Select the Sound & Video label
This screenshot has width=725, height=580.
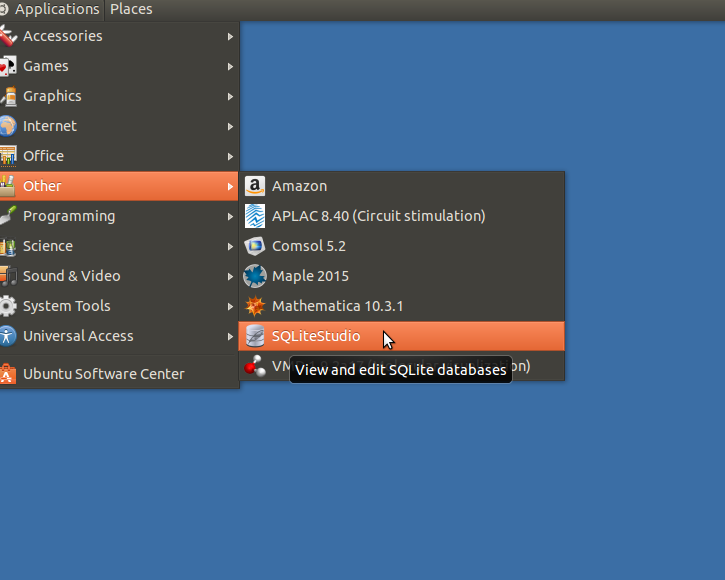pyautogui.click(x=72, y=276)
